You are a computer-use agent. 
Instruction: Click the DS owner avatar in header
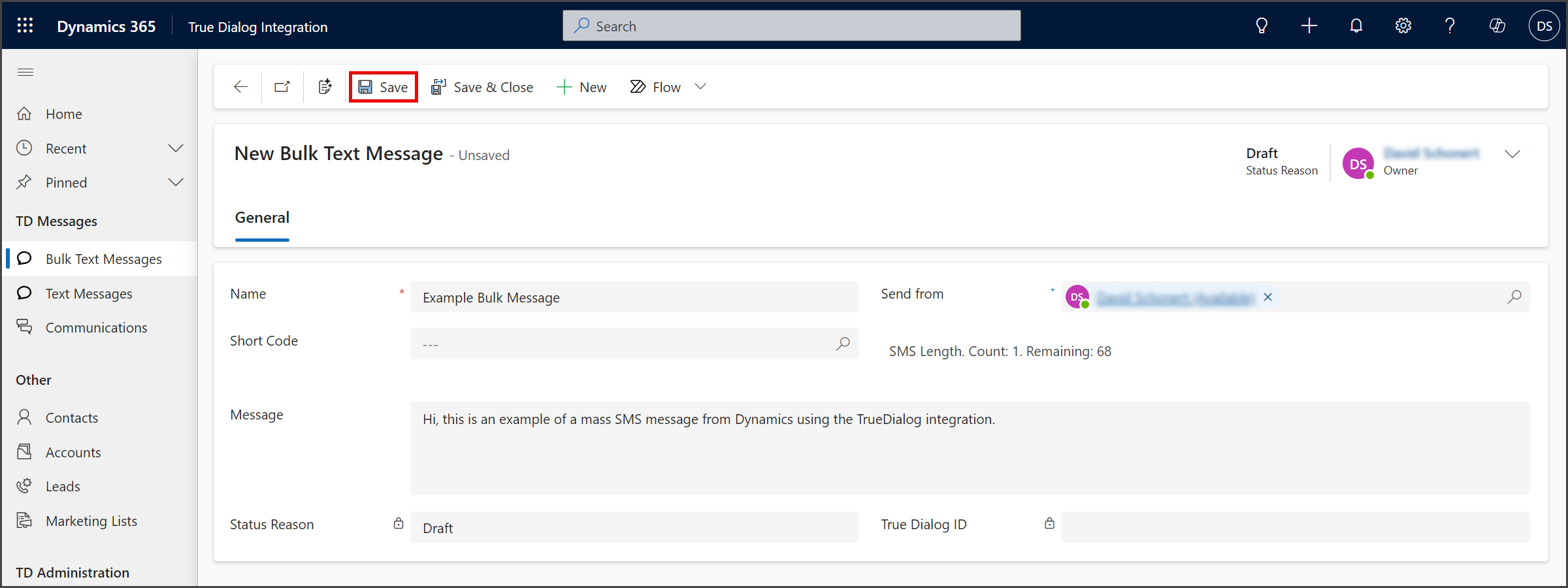tap(1358, 163)
